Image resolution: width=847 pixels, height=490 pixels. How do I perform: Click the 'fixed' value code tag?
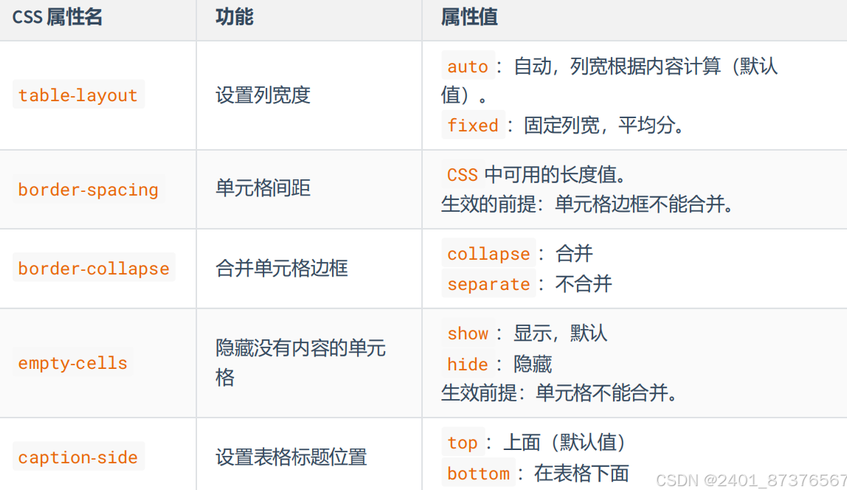click(473, 125)
